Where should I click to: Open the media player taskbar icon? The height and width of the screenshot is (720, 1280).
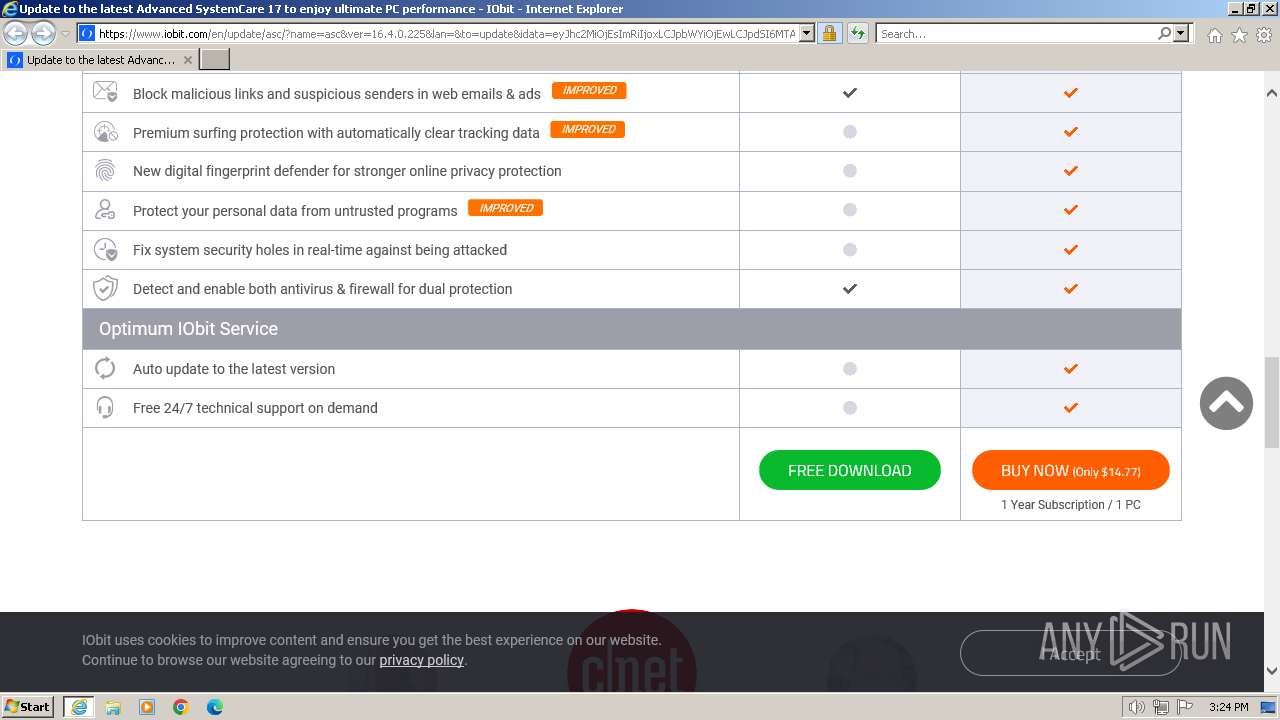tap(147, 707)
